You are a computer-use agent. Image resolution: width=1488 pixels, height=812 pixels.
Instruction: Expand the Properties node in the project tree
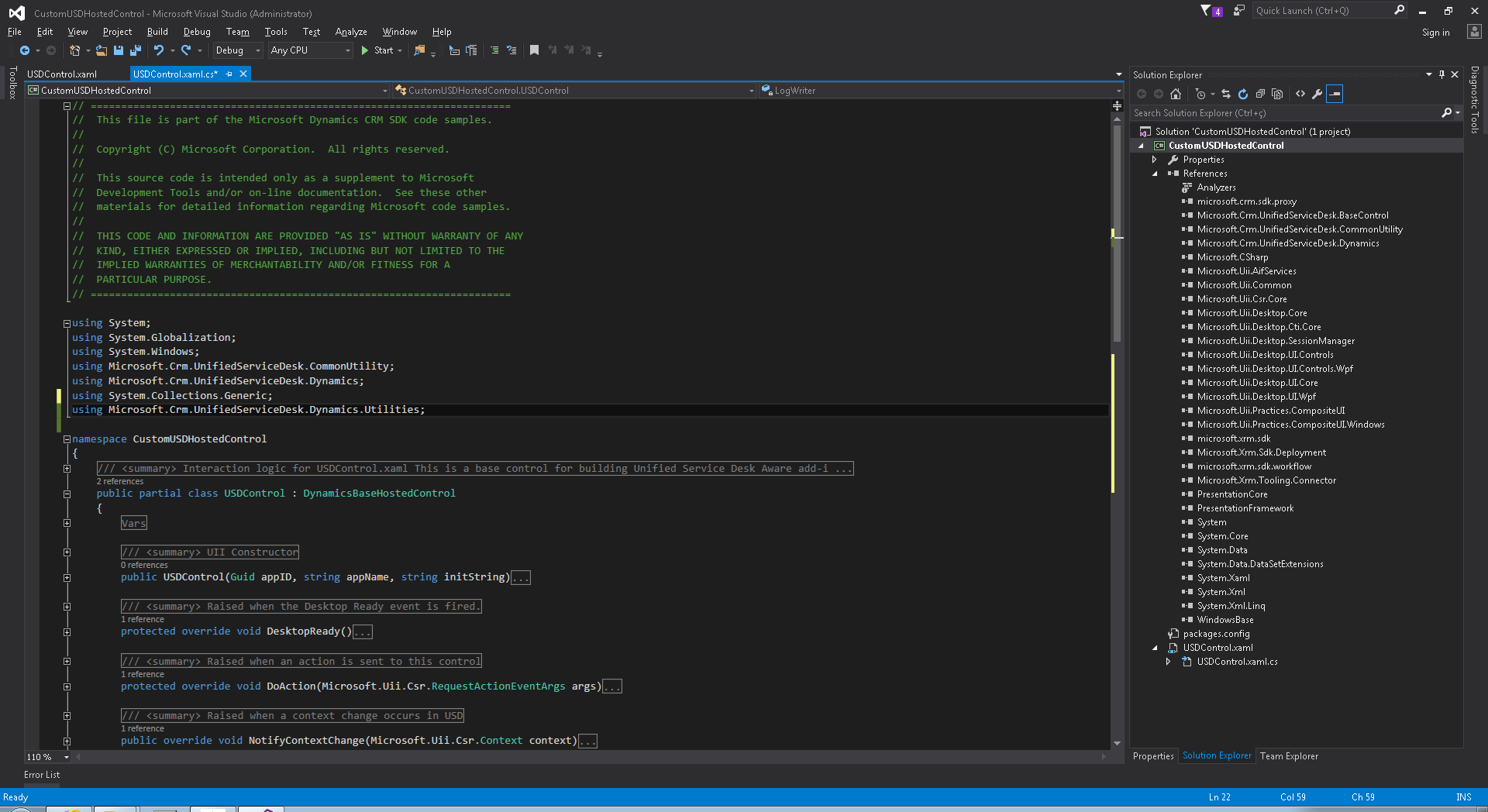pos(1154,160)
